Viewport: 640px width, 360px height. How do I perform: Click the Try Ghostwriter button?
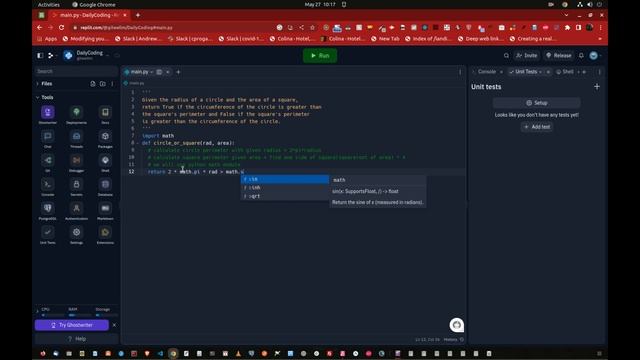tap(72, 325)
